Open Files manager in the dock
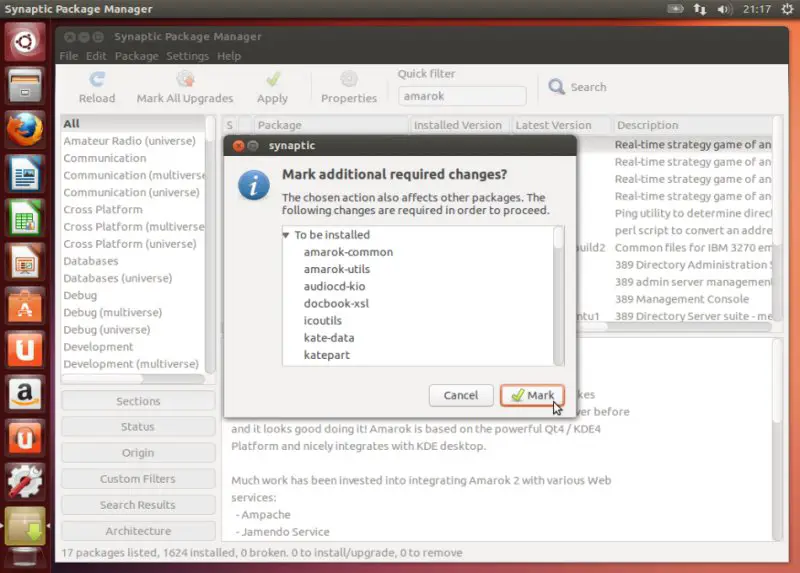 [x=24, y=85]
